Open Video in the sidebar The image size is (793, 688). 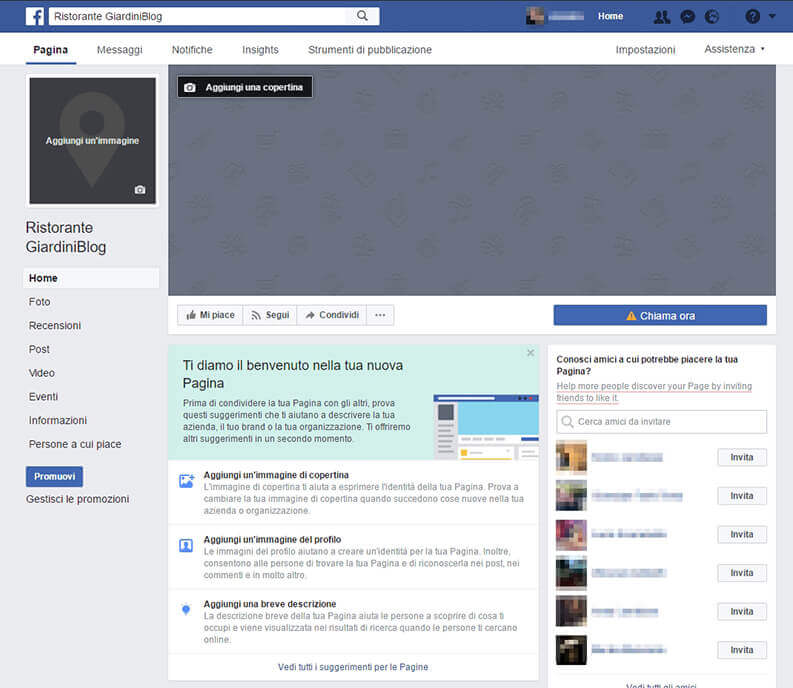click(41, 373)
